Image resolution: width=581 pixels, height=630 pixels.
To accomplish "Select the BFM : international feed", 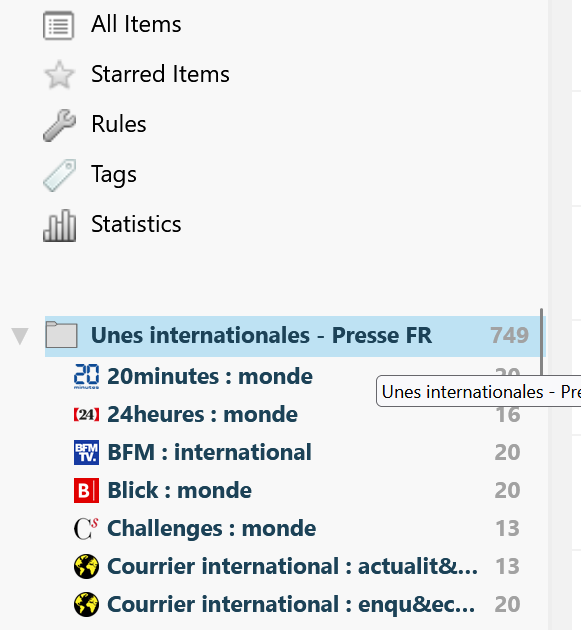I will 209,452.
